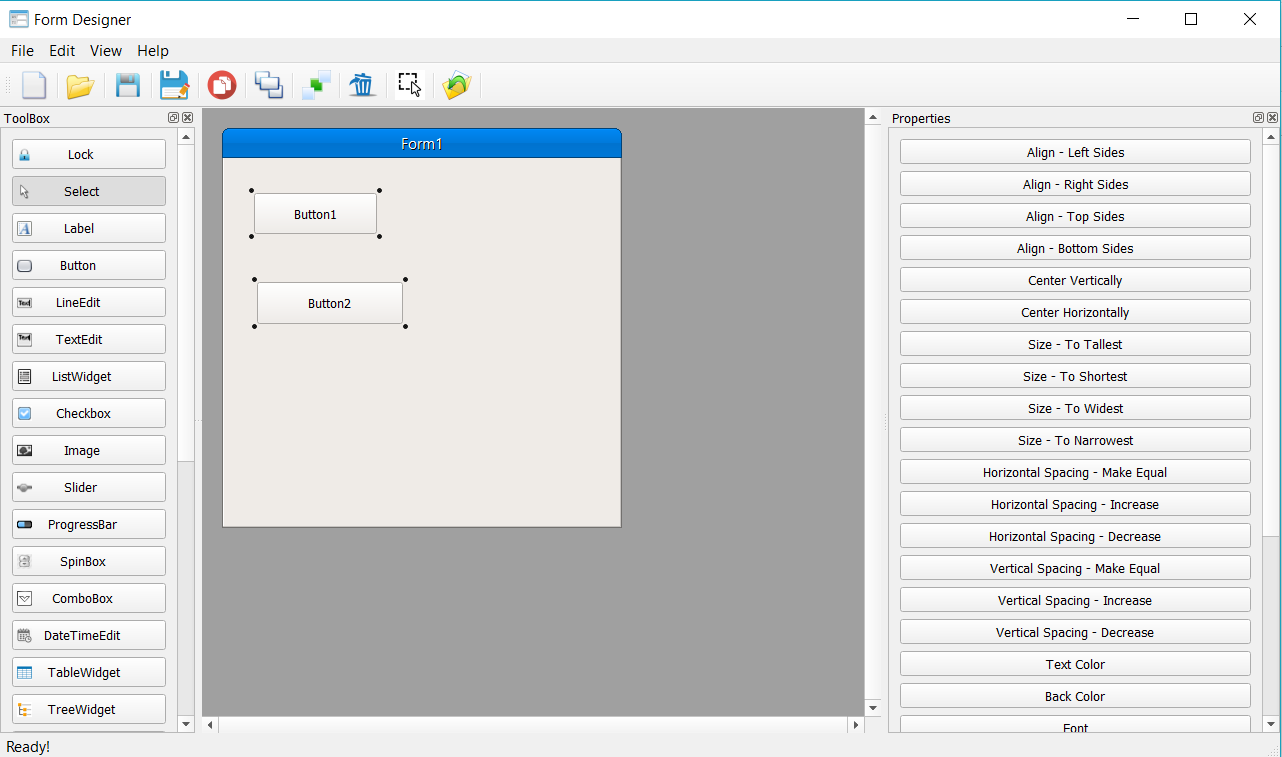
Task: Open the File menu
Action: point(21,50)
